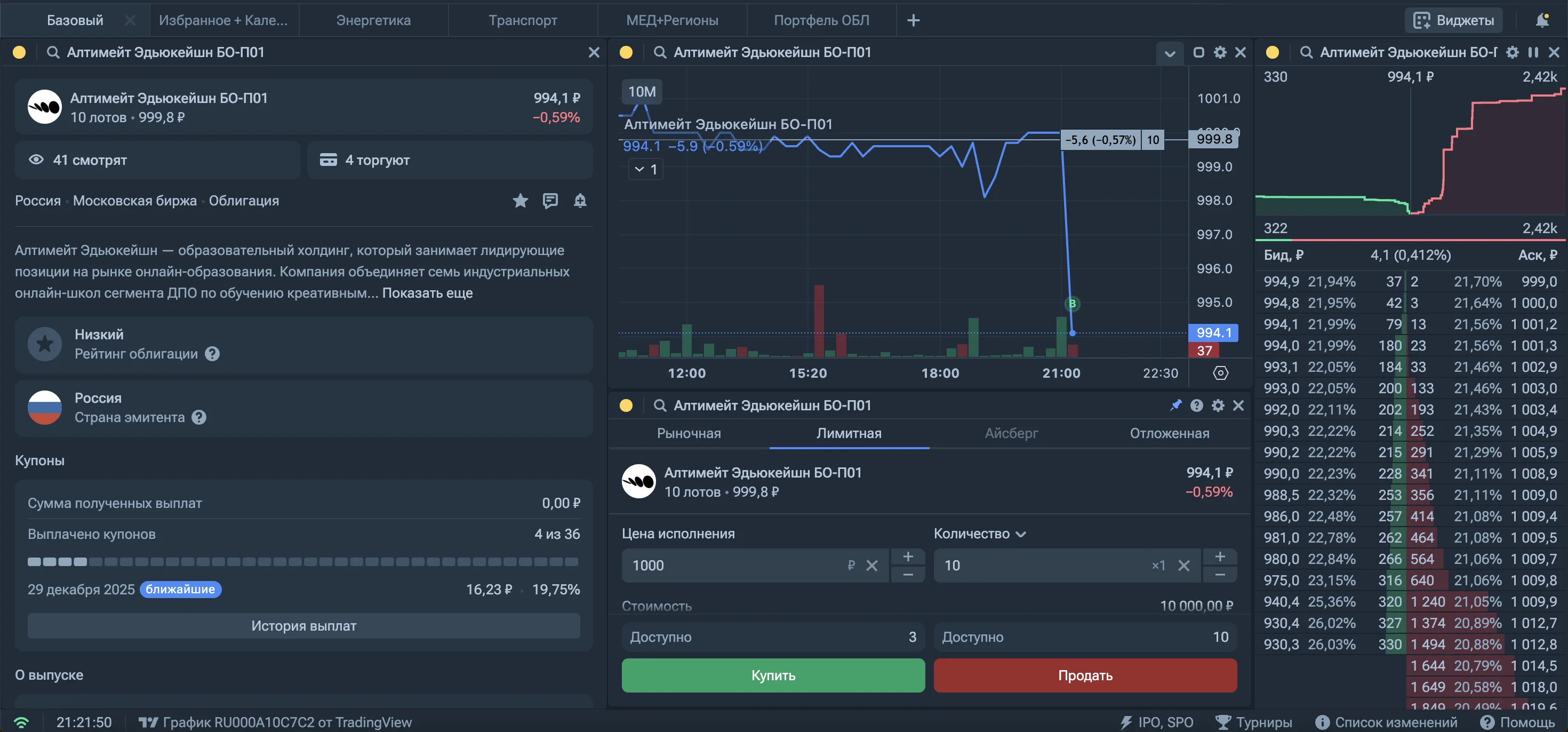Image resolution: width=1568 pixels, height=732 pixels.
Task: Click the eye icon beside 41 смотрят
Action: coord(36,160)
